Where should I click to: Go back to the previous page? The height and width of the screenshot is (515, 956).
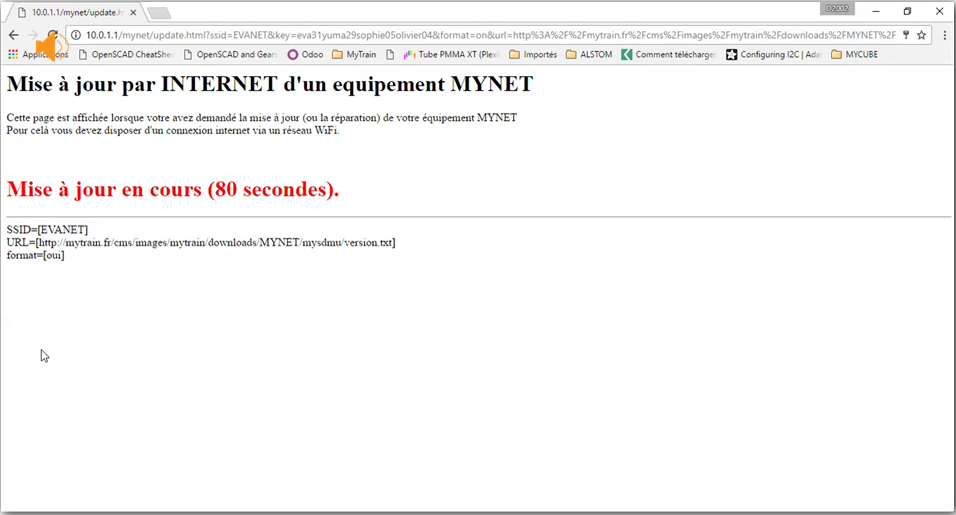coord(13,35)
